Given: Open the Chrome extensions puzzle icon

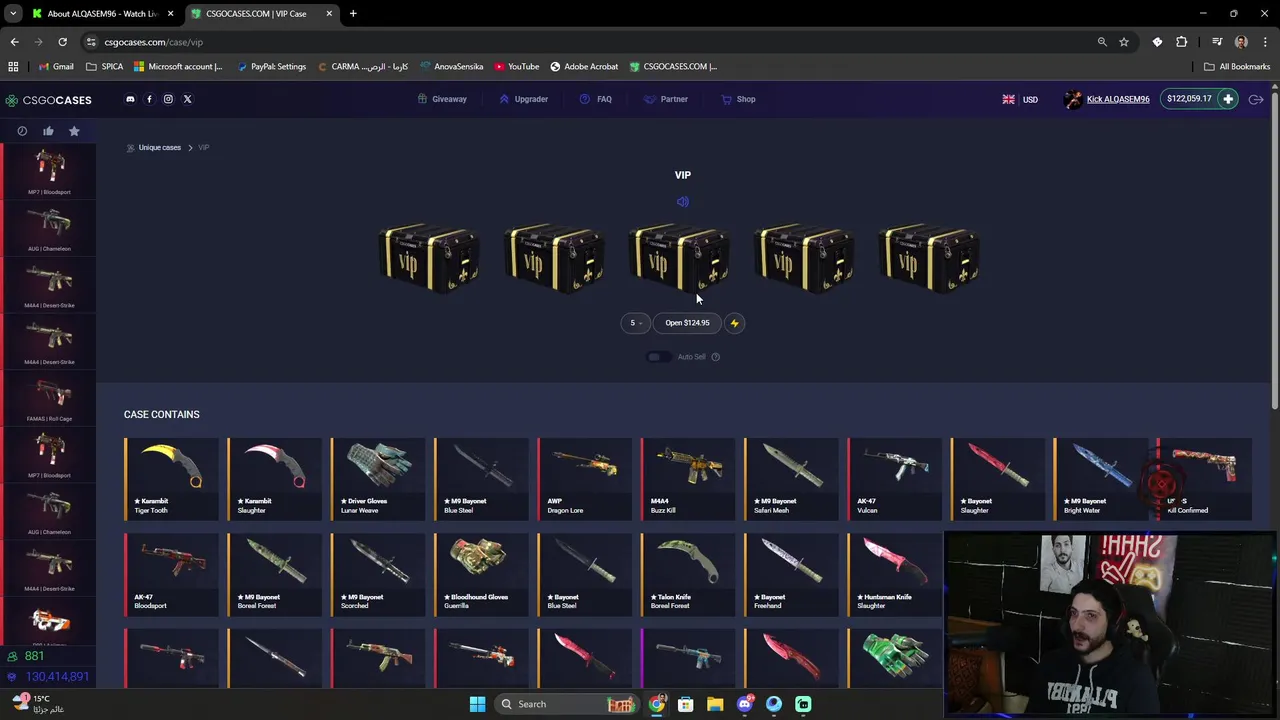Looking at the screenshot, I should point(1182,42).
